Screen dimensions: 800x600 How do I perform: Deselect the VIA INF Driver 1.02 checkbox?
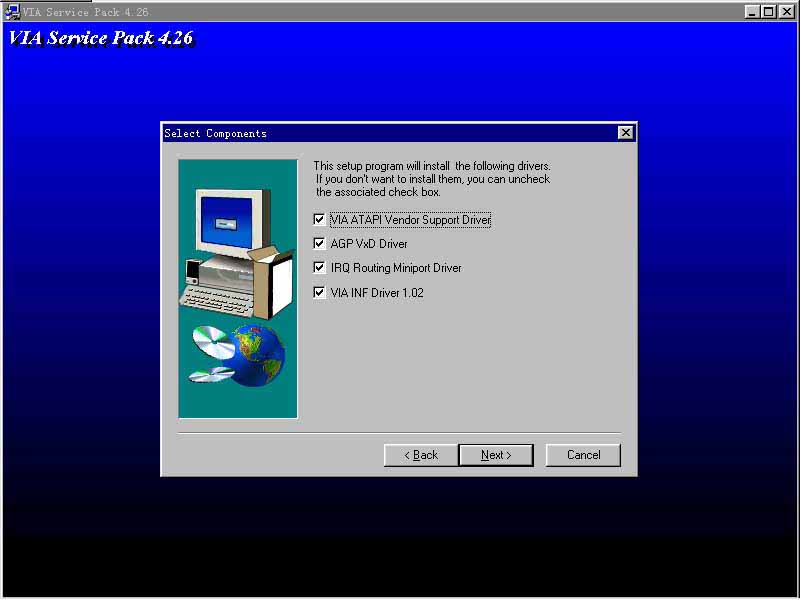pyautogui.click(x=319, y=293)
